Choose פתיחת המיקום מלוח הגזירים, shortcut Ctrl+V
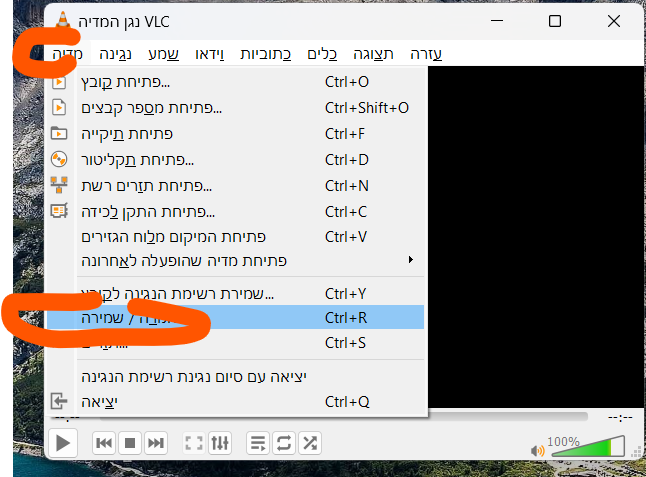The width and height of the screenshot is (646, 477). point(236,237)
